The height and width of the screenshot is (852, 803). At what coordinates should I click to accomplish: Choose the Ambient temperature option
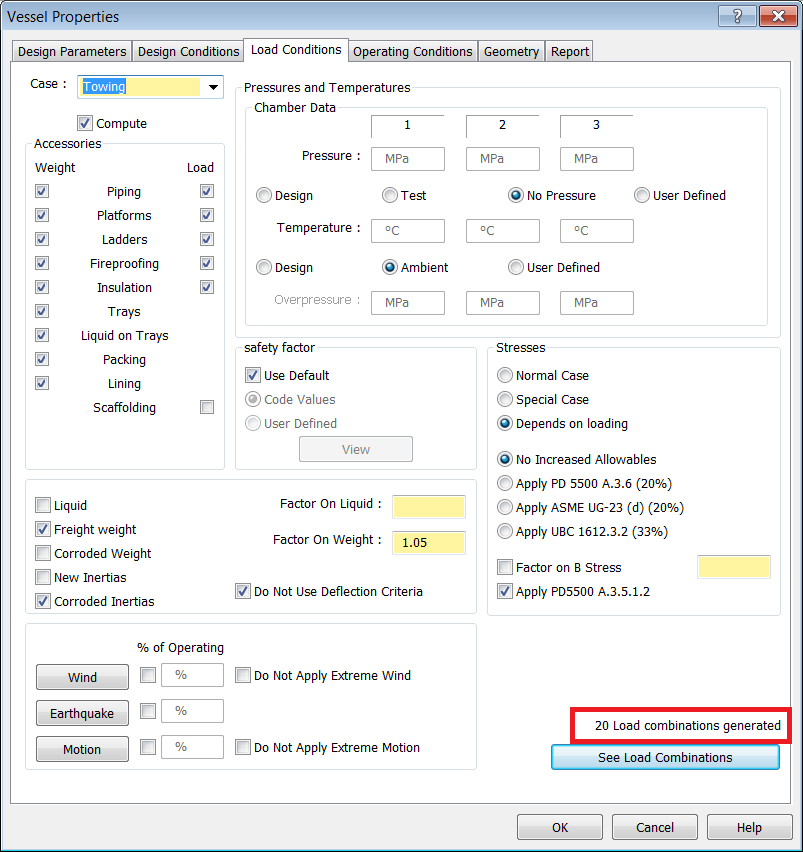(390, 267)
